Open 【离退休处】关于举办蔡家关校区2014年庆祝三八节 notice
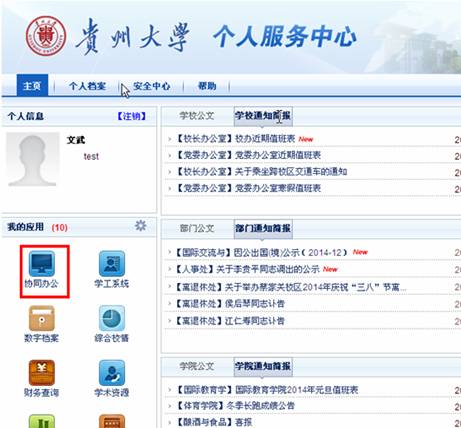The width and height of the screenshot is (461, 428). tap(291, 287)
